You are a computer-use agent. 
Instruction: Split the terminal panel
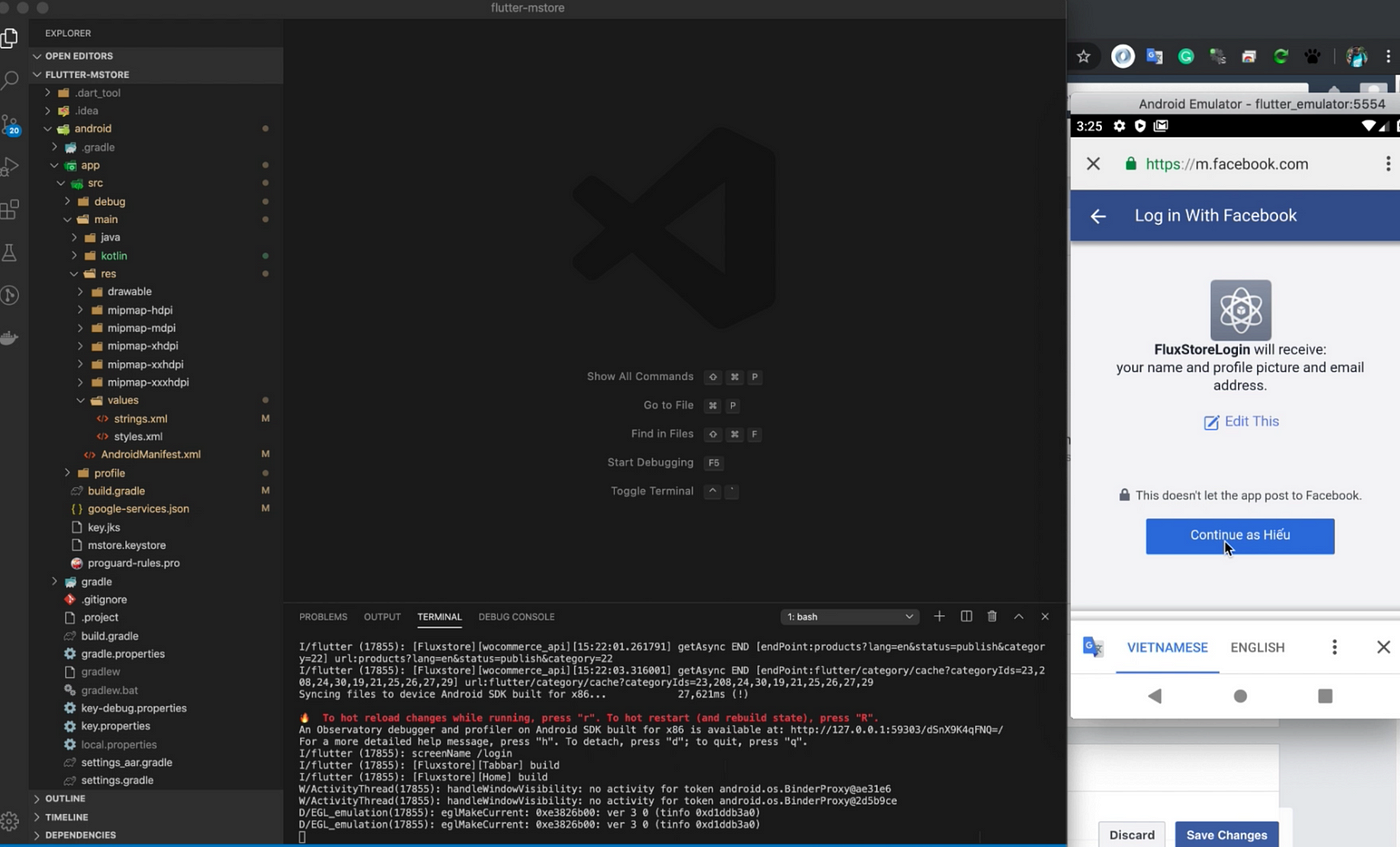tap(966, 616)
